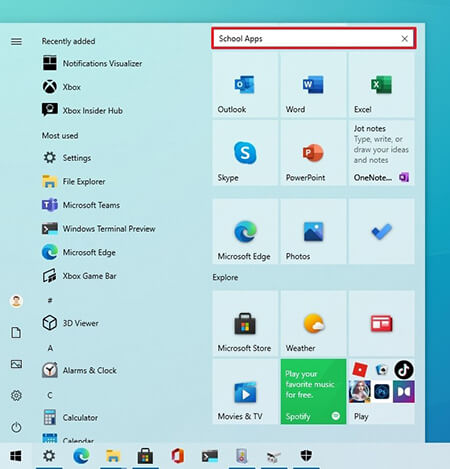Open Alarms & Clock
Screen dimensions: 450x469
[x=79, y=370]
